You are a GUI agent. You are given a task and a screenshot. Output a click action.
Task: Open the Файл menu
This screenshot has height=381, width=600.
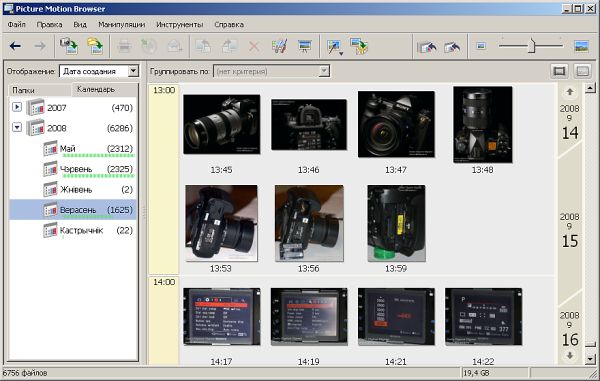(16, 24)
